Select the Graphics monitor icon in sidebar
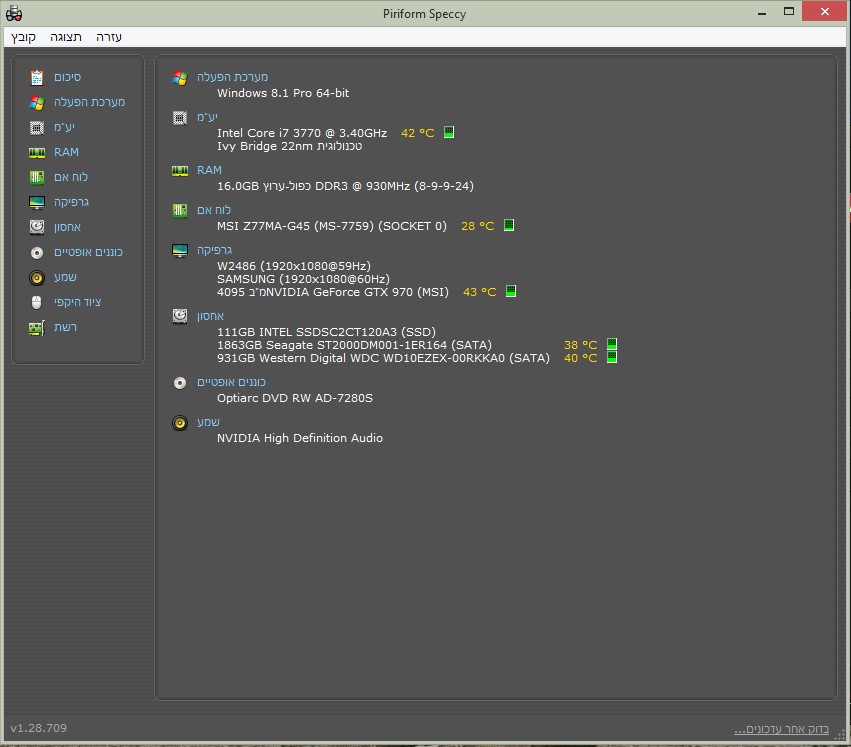 (37, 202)
